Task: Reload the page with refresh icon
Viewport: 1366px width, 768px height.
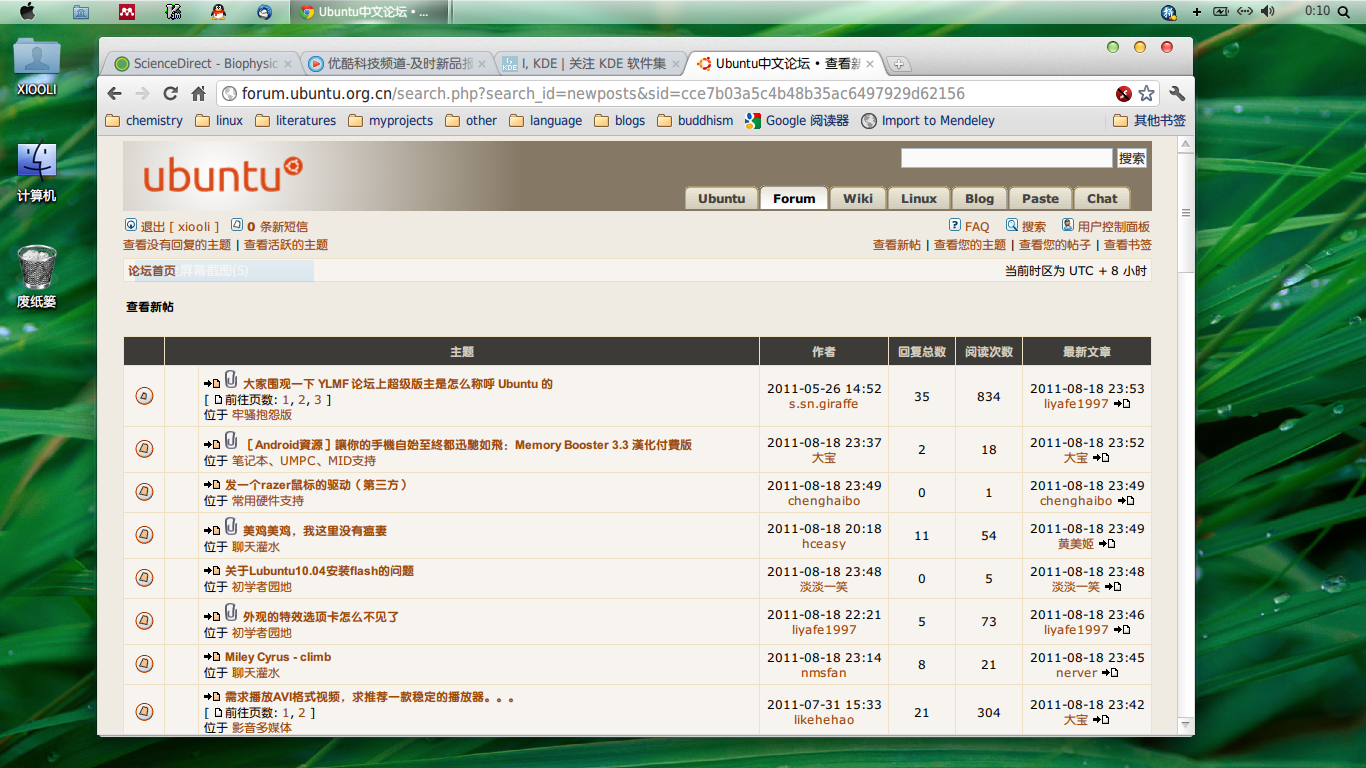Action: pyautogui.click(x=170, y=93)
